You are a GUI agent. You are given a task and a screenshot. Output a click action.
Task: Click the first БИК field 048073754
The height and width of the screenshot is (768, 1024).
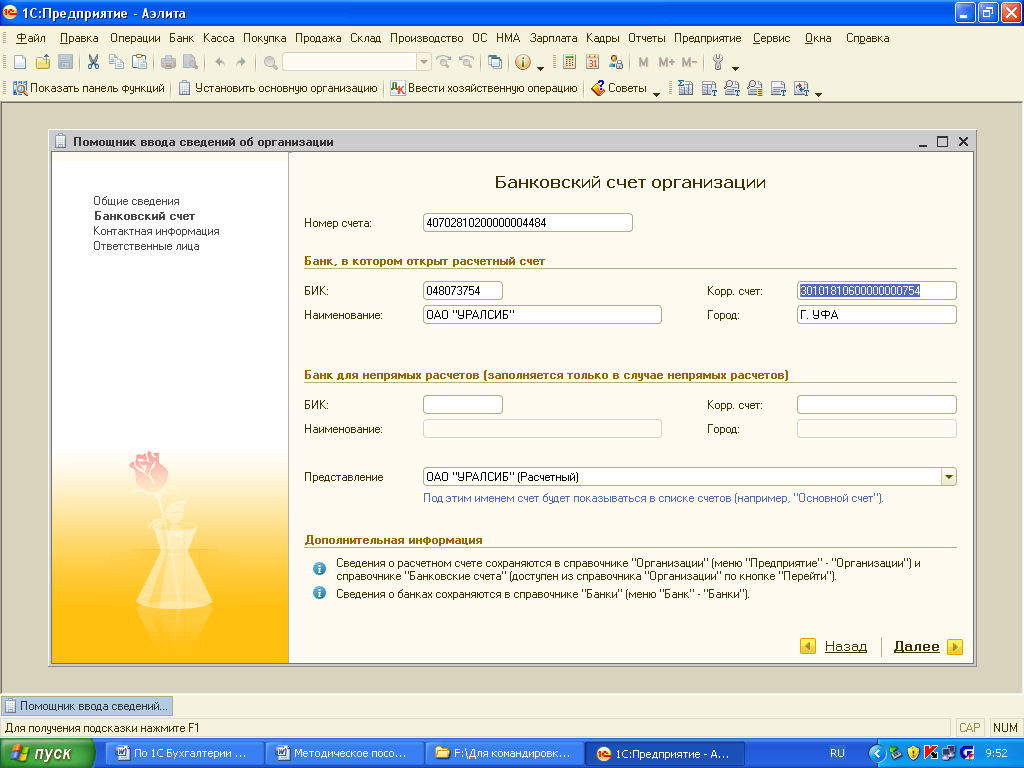[x=463, y=291]
